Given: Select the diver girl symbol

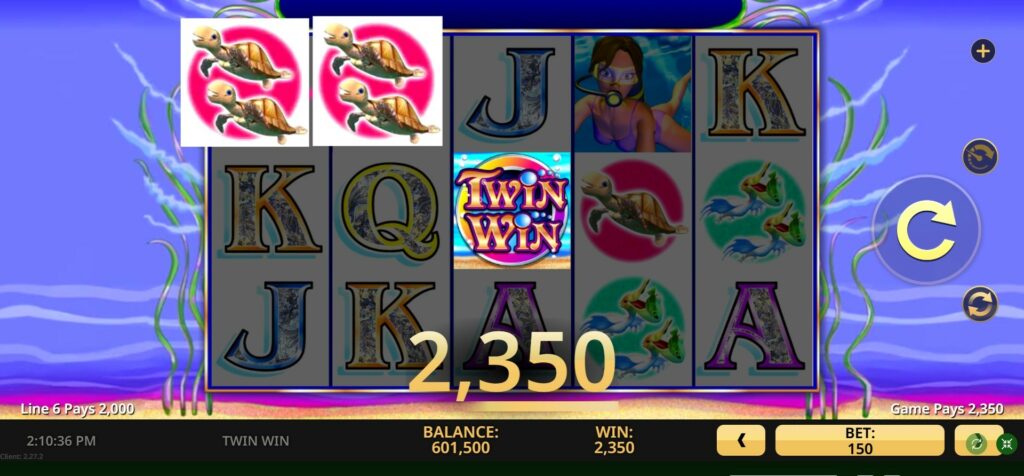Looking at the screenshot, I should pyautogui.click(x=633, y=93).
